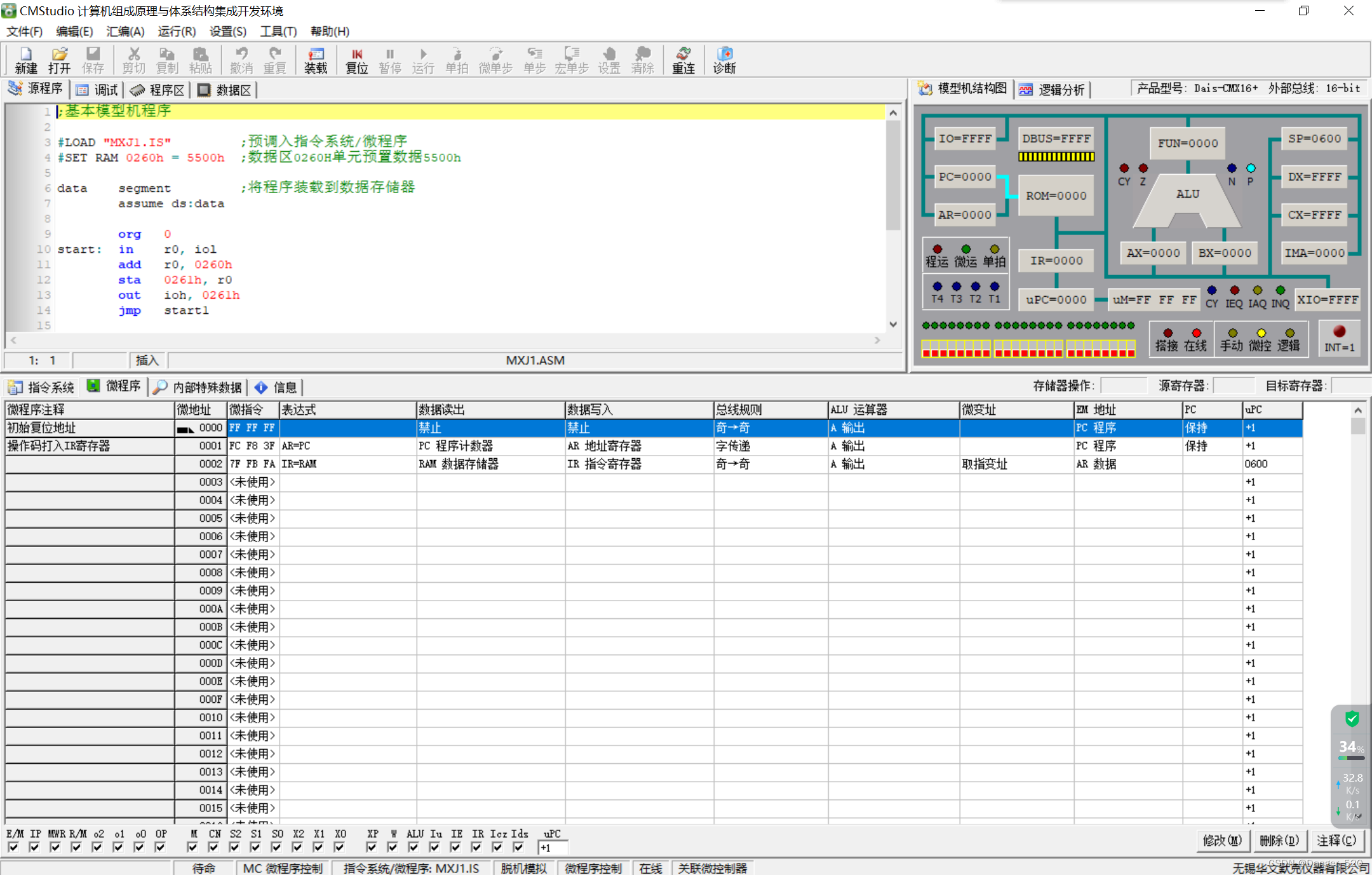Click the 微单步 (micro-step) toolbar icon

coord(495,60)
